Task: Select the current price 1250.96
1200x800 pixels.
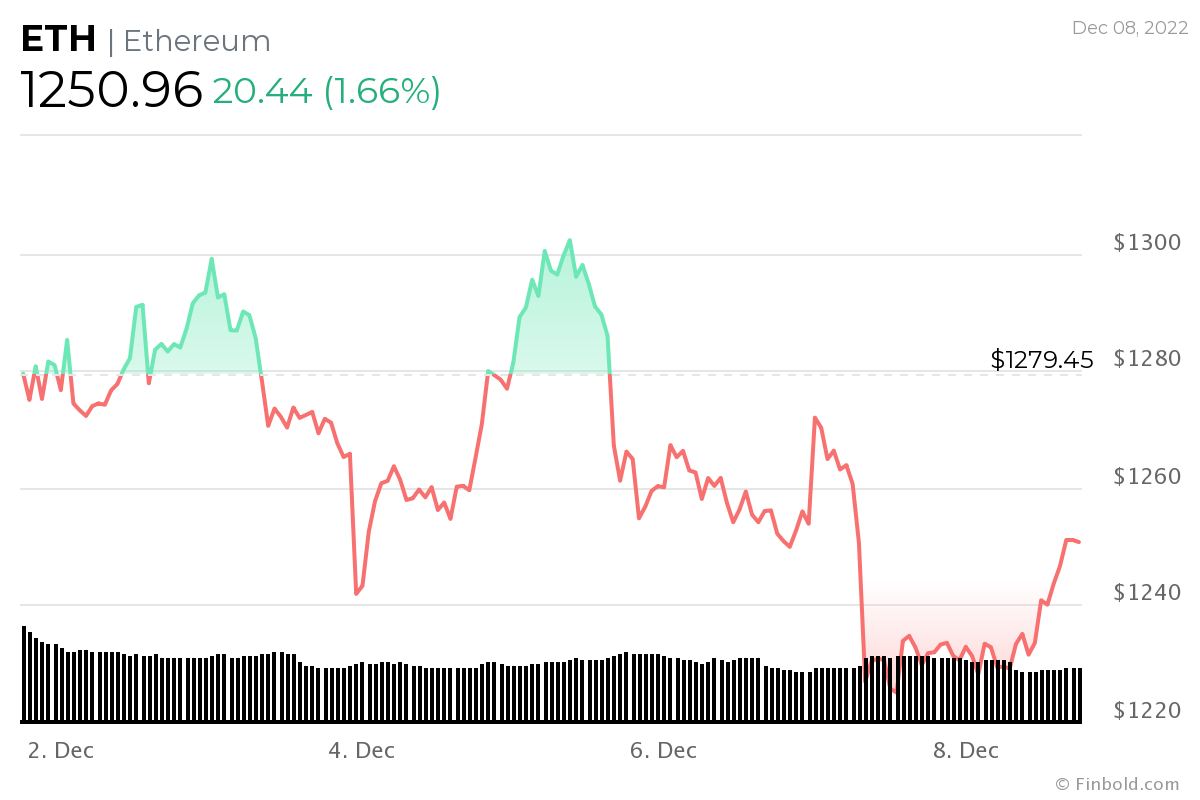Action: point(112,91)
